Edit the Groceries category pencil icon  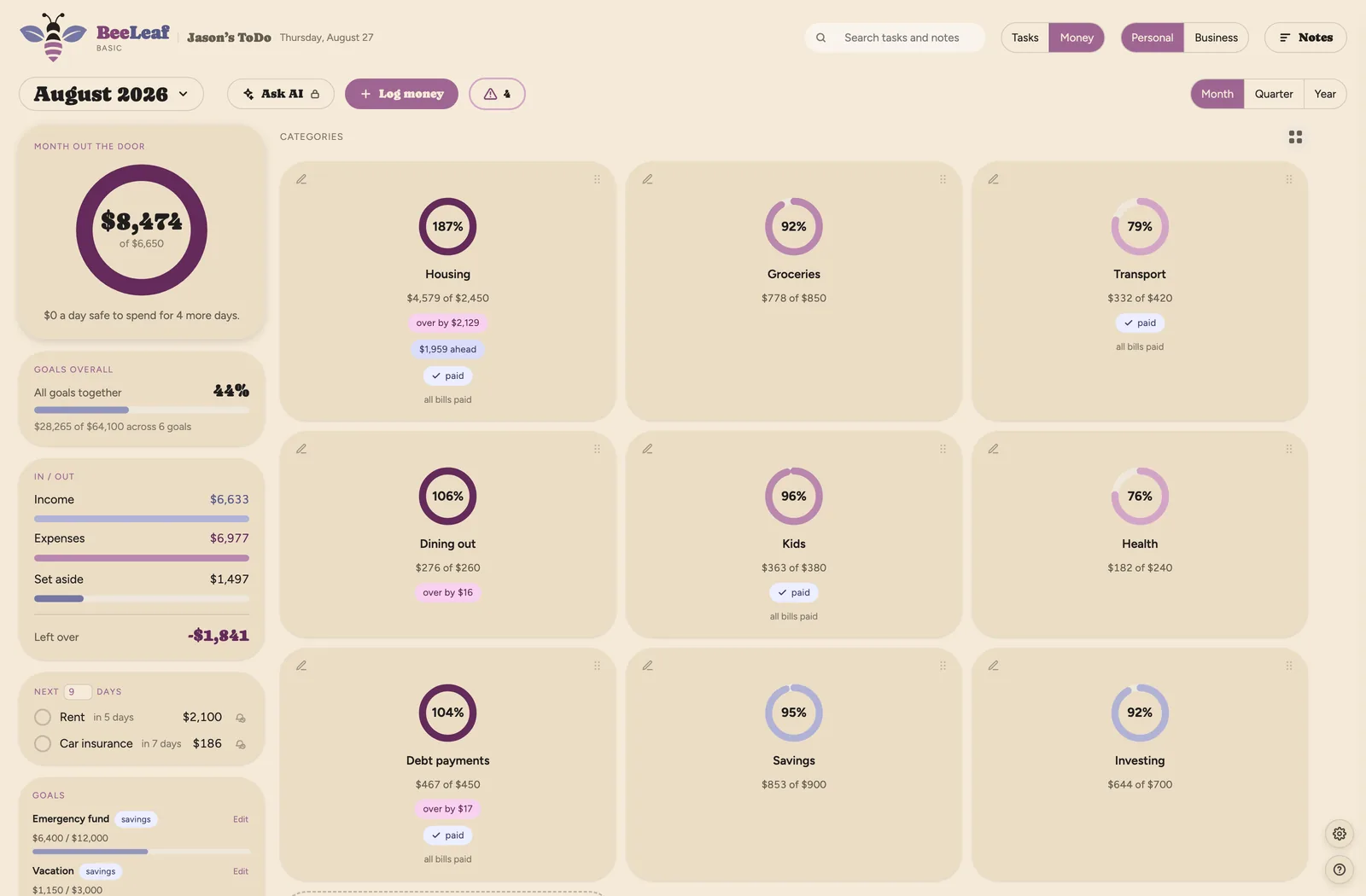tap(647, 179)
